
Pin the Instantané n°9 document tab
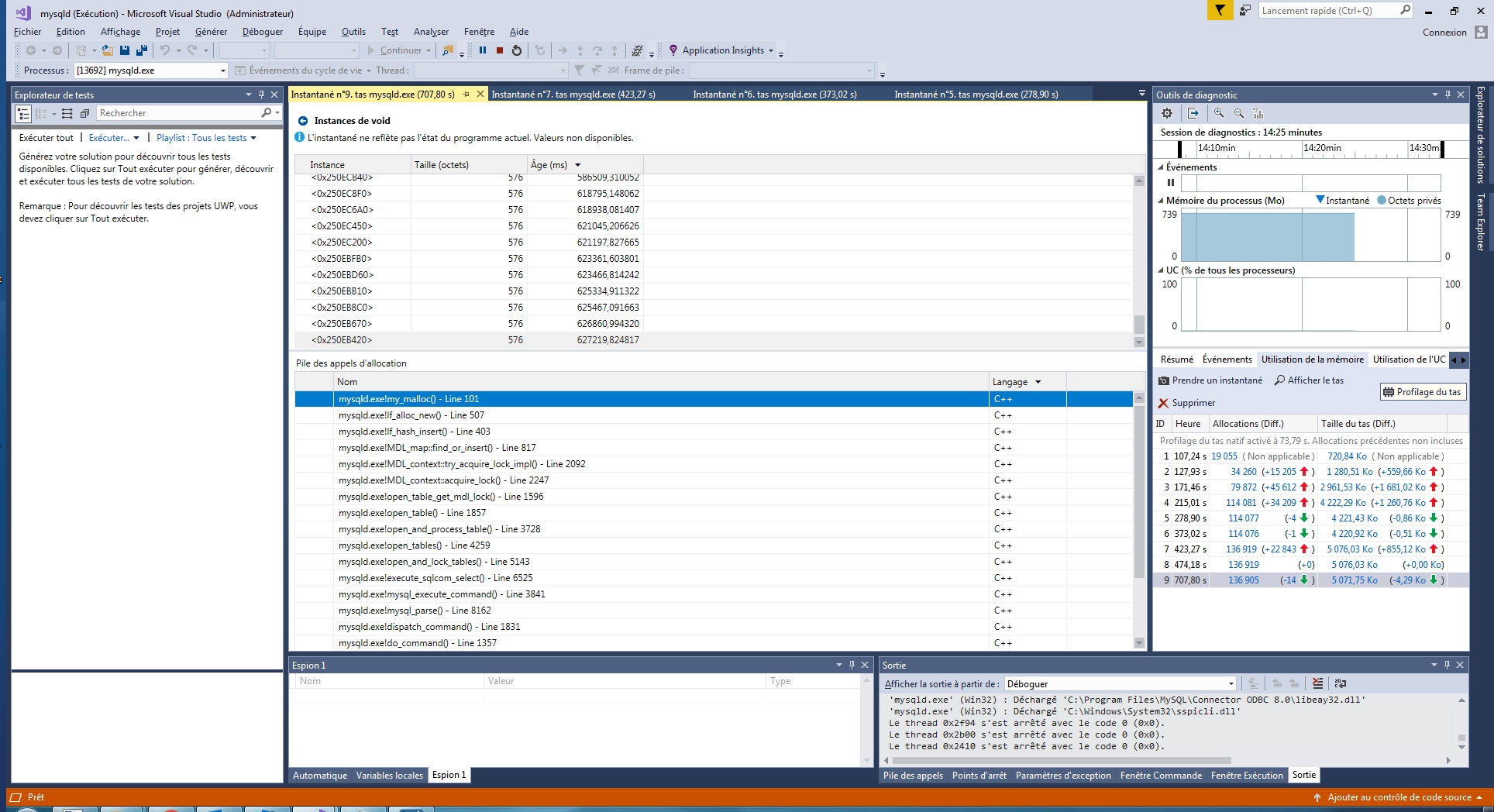[466, 95]
